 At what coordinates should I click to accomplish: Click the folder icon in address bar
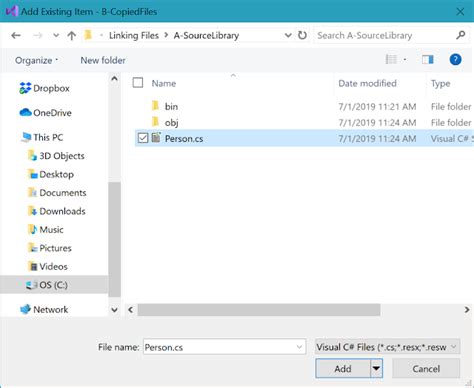88,35
